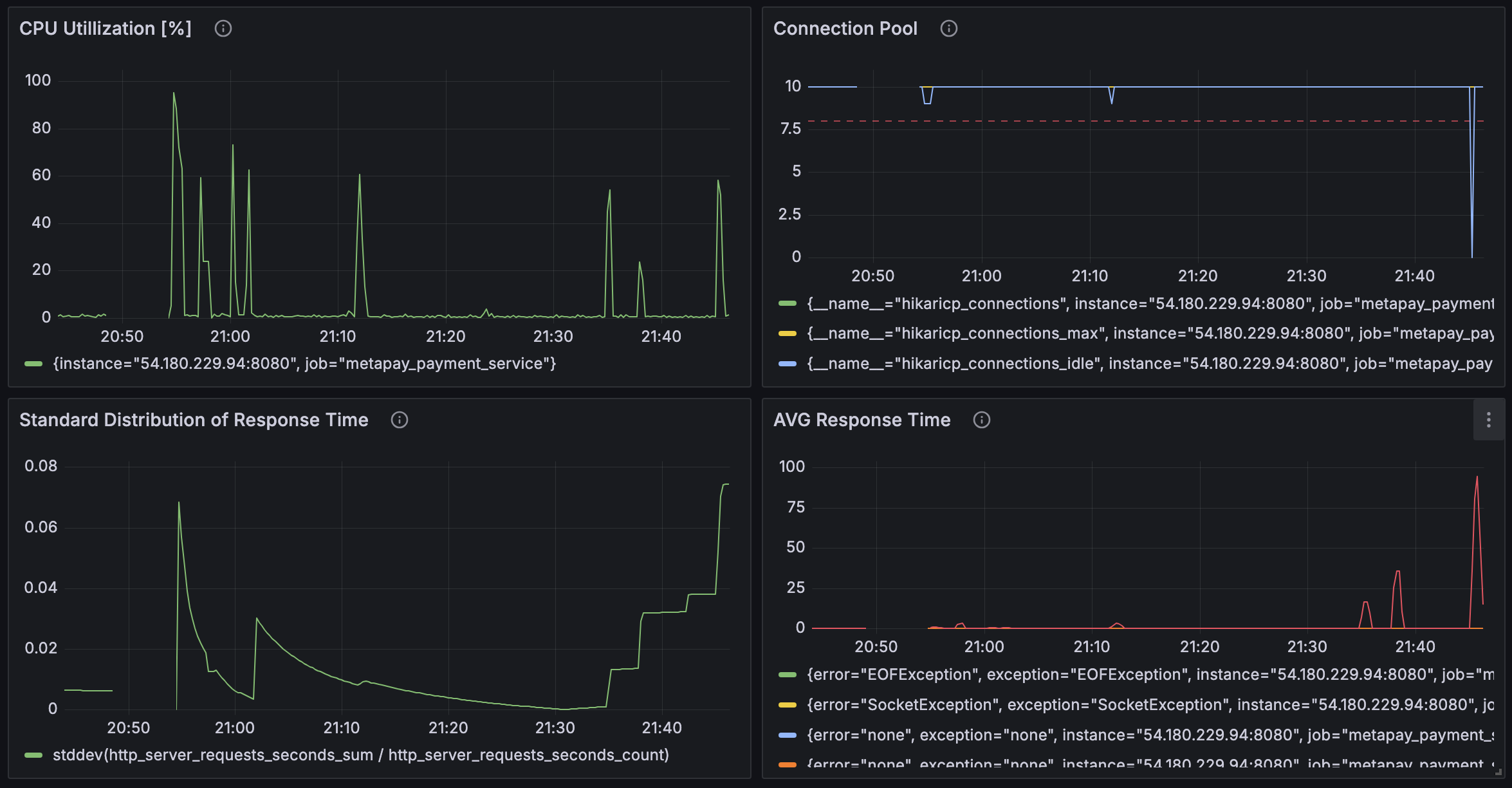
Task: Click info icon beside Standard Distribution title
Action: point(400,420)
